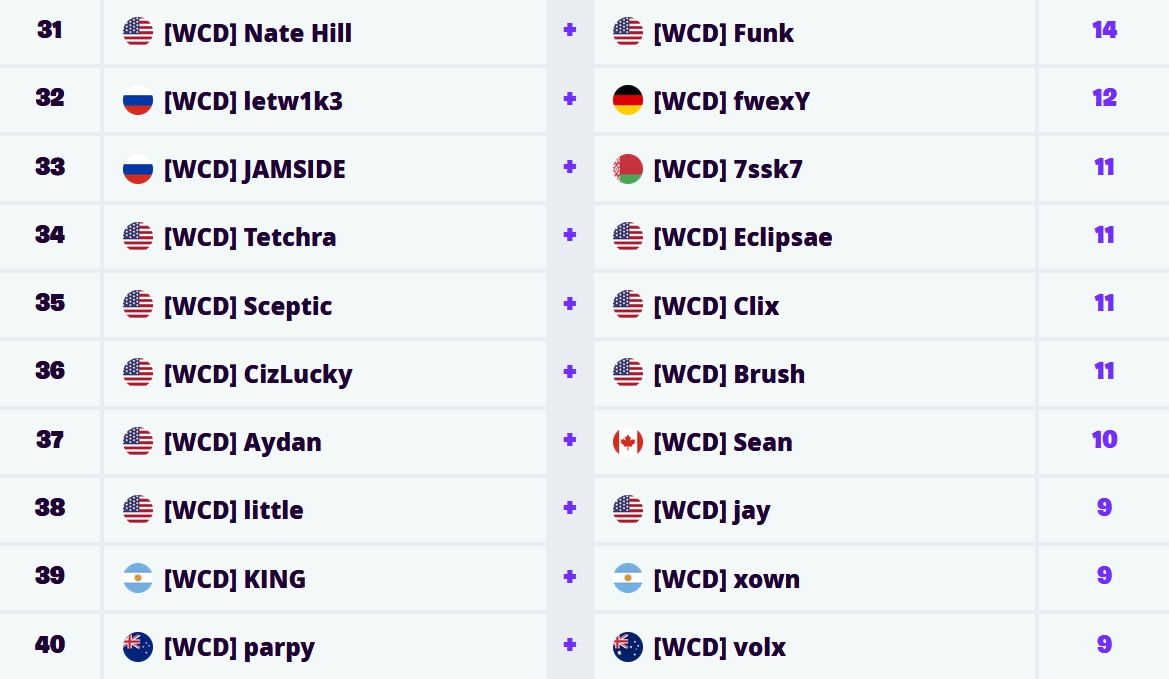Click the Canadian flag next to Sean
This screenshot has width=1169, height=679.
point(627,440)
